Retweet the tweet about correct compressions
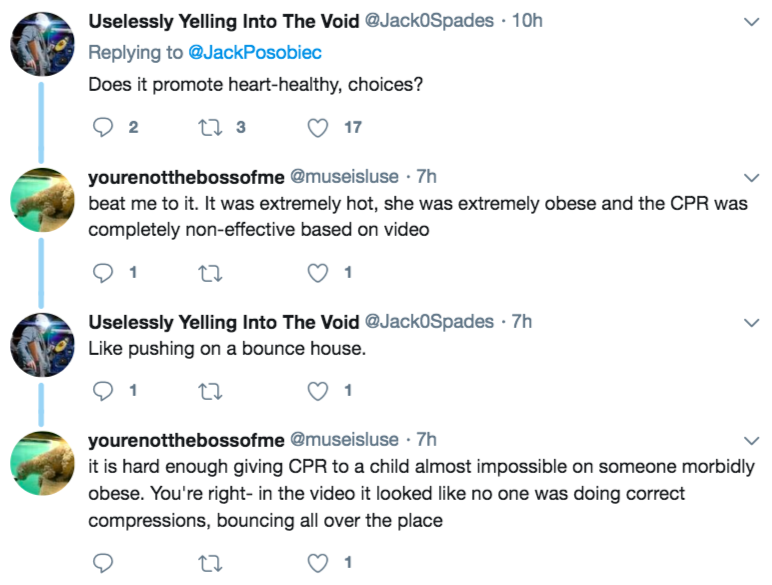The width and height of the screenshot is (772, 585). click(210, 563)
